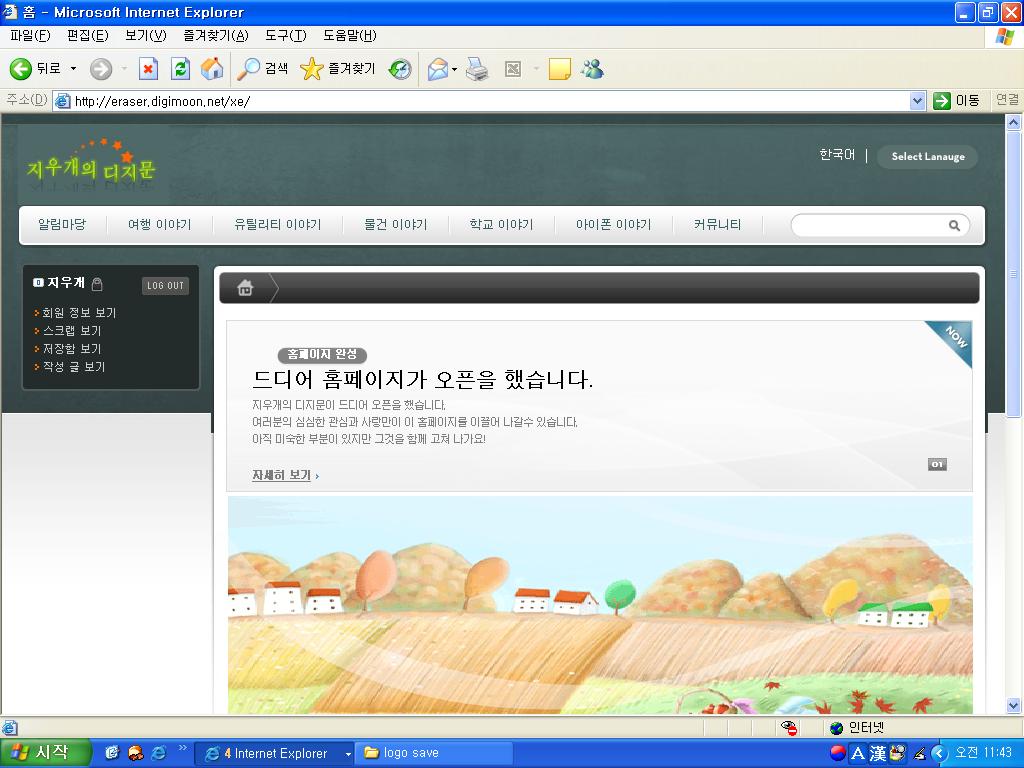1024x768 pixels.
Task: Click the site home breadcrumb icon
Action: (x=245, y=288)
